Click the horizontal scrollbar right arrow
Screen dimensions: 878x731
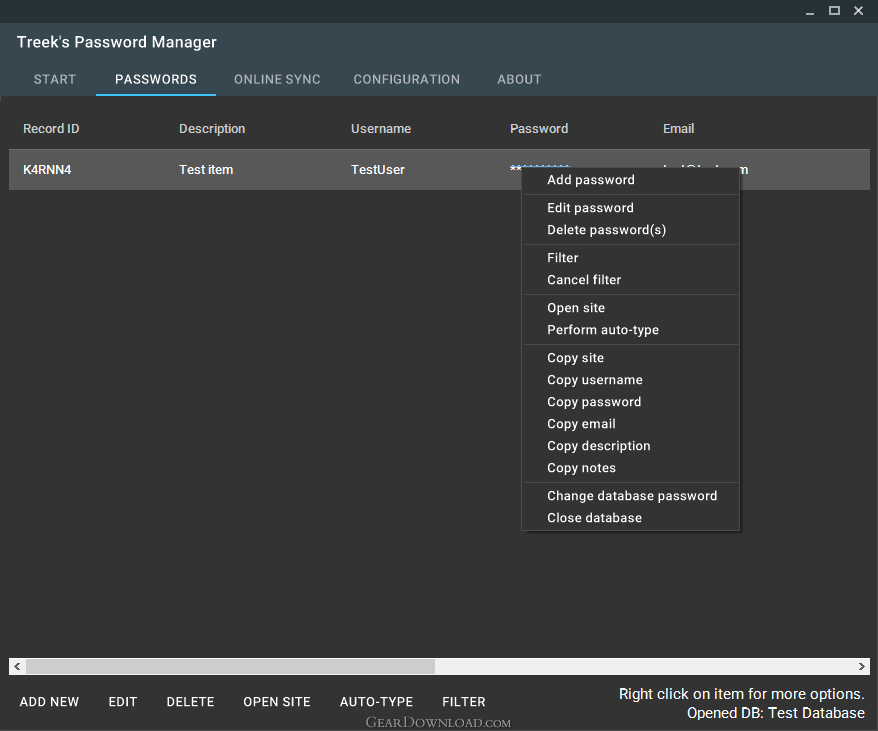click(x=861, y=667)
